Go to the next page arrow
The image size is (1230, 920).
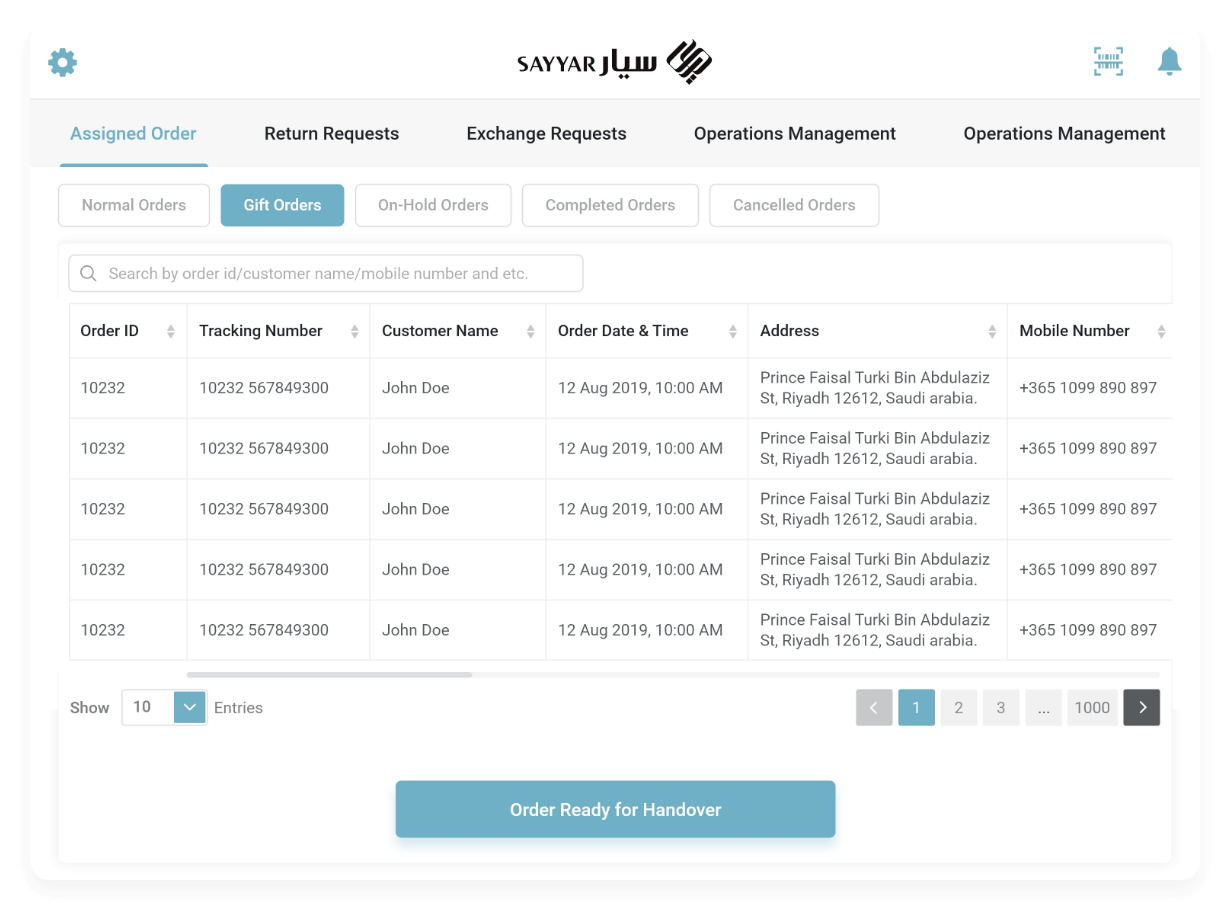pyautogui.click(x=1142, y=707)
